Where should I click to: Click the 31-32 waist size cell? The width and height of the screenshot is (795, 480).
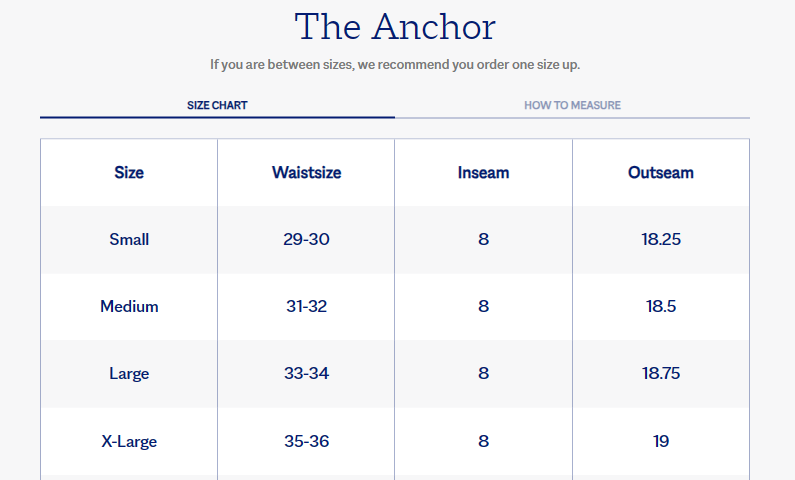(306, 306)
